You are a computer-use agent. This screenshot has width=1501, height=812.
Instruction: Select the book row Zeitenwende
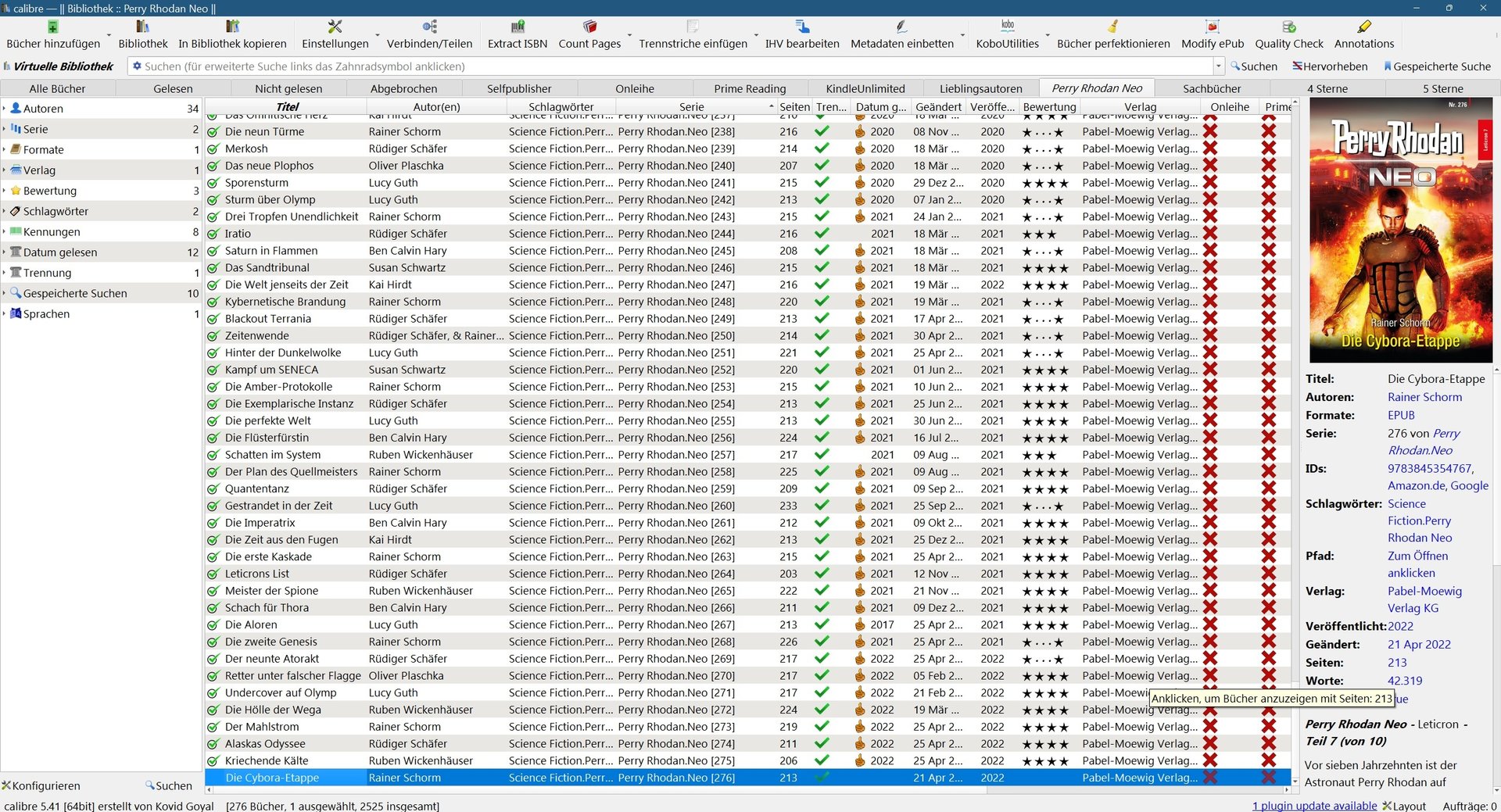click(747, 335)
